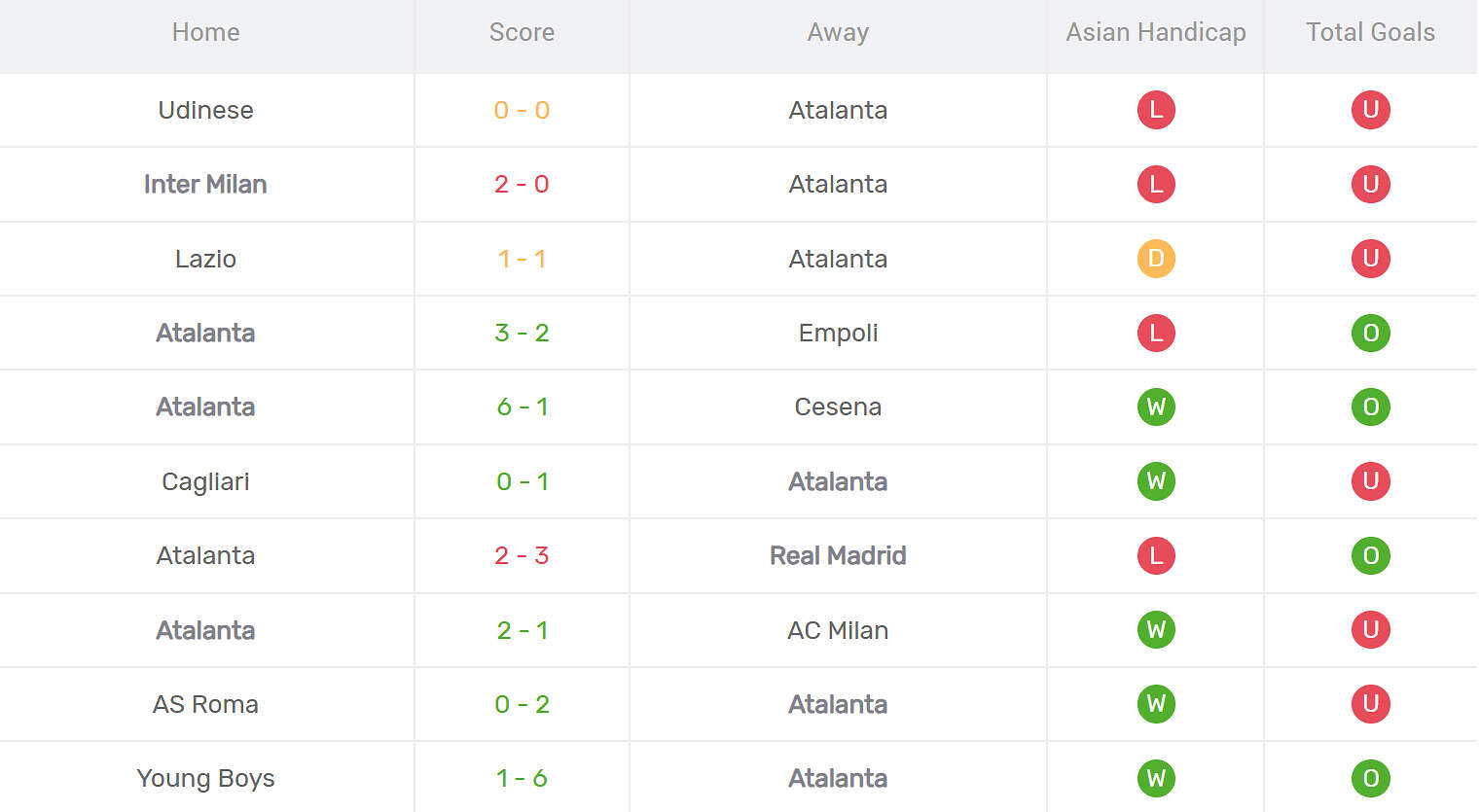Click the green O badge for Empoli match
1480x812 pixels.
(1370, 333)
